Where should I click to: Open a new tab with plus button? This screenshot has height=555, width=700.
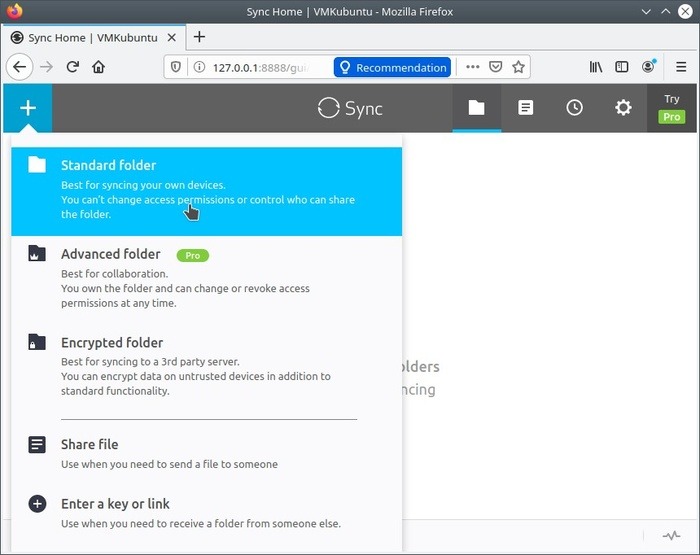click(200, 37)
